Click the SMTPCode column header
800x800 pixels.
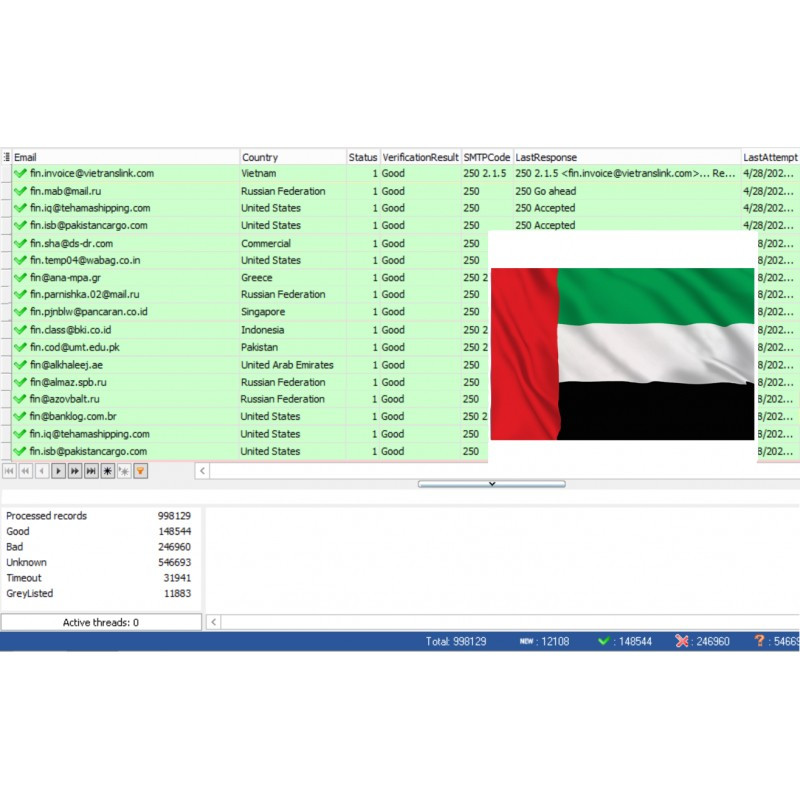pyautogui.click(x=486, y=157)
